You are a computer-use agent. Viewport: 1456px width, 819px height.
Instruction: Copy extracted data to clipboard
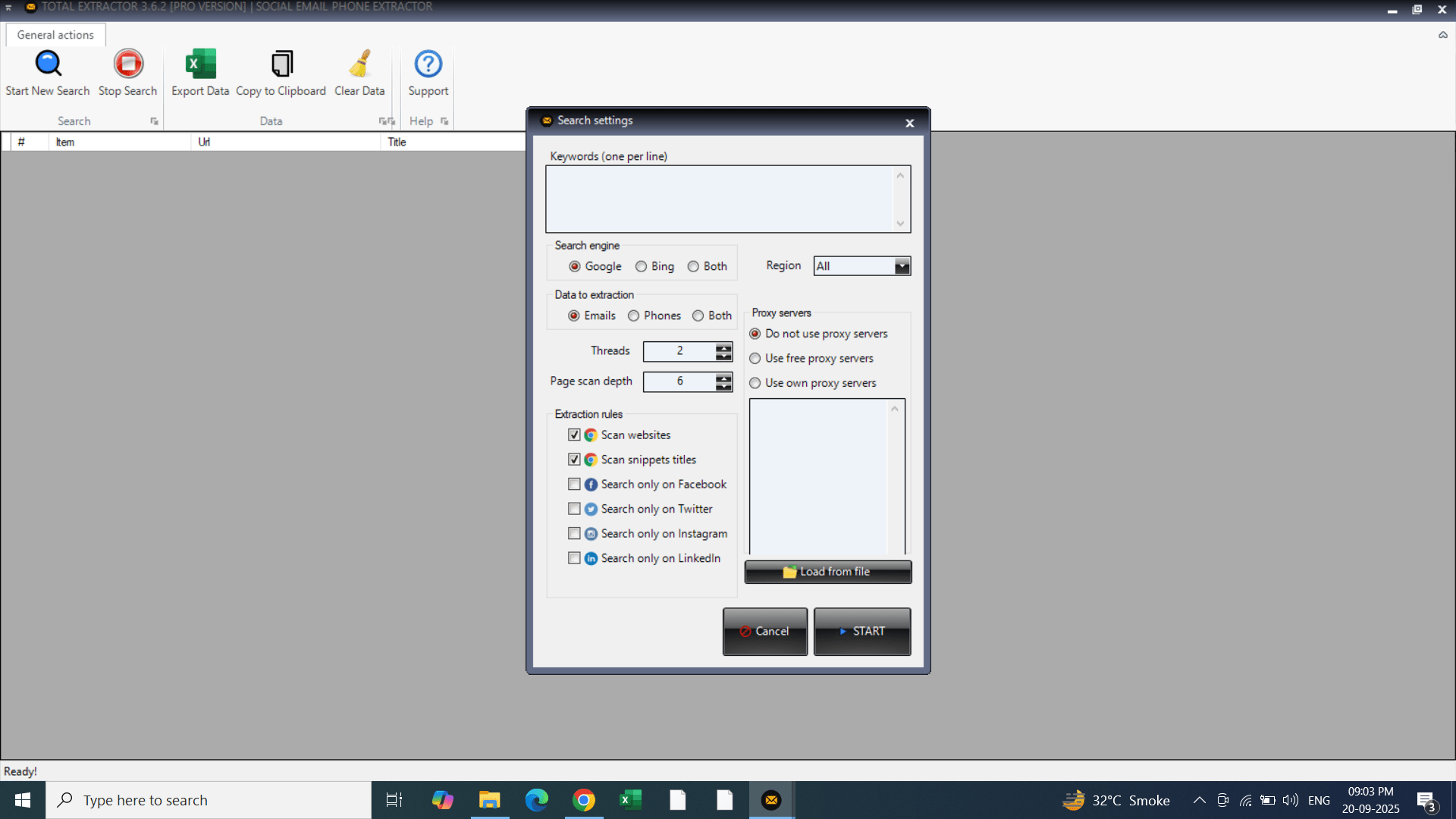pyautogui.click(x=281, y=72)
